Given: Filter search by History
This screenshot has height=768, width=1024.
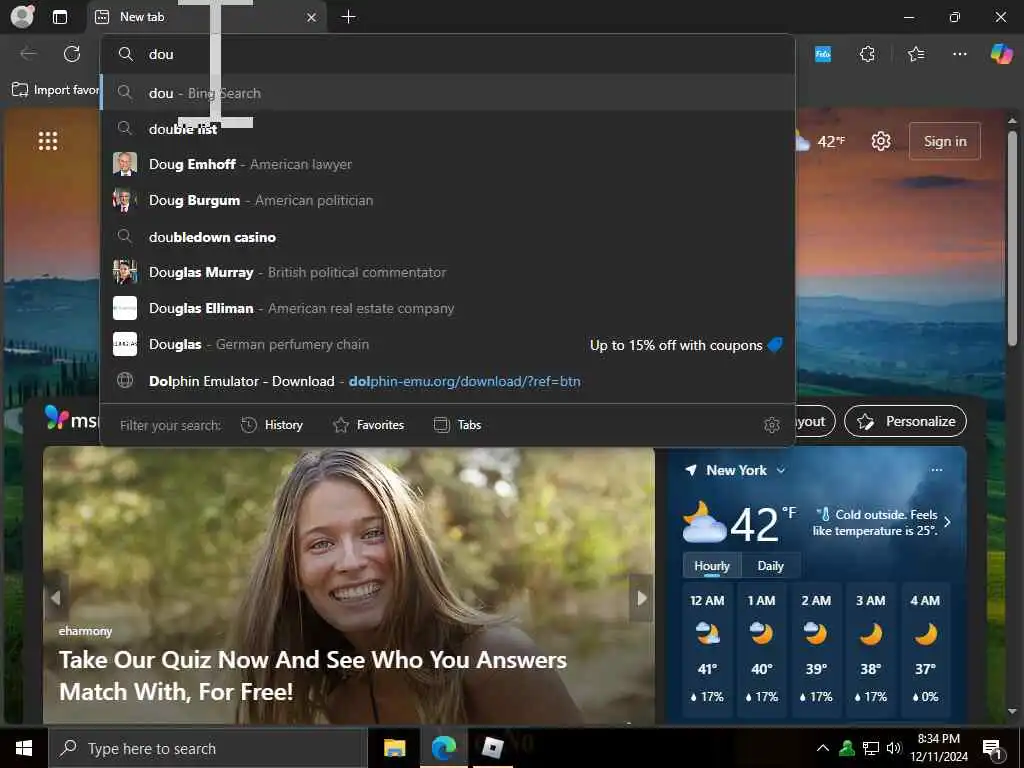Looking at the screenshot, I should [x=272, y=425].
